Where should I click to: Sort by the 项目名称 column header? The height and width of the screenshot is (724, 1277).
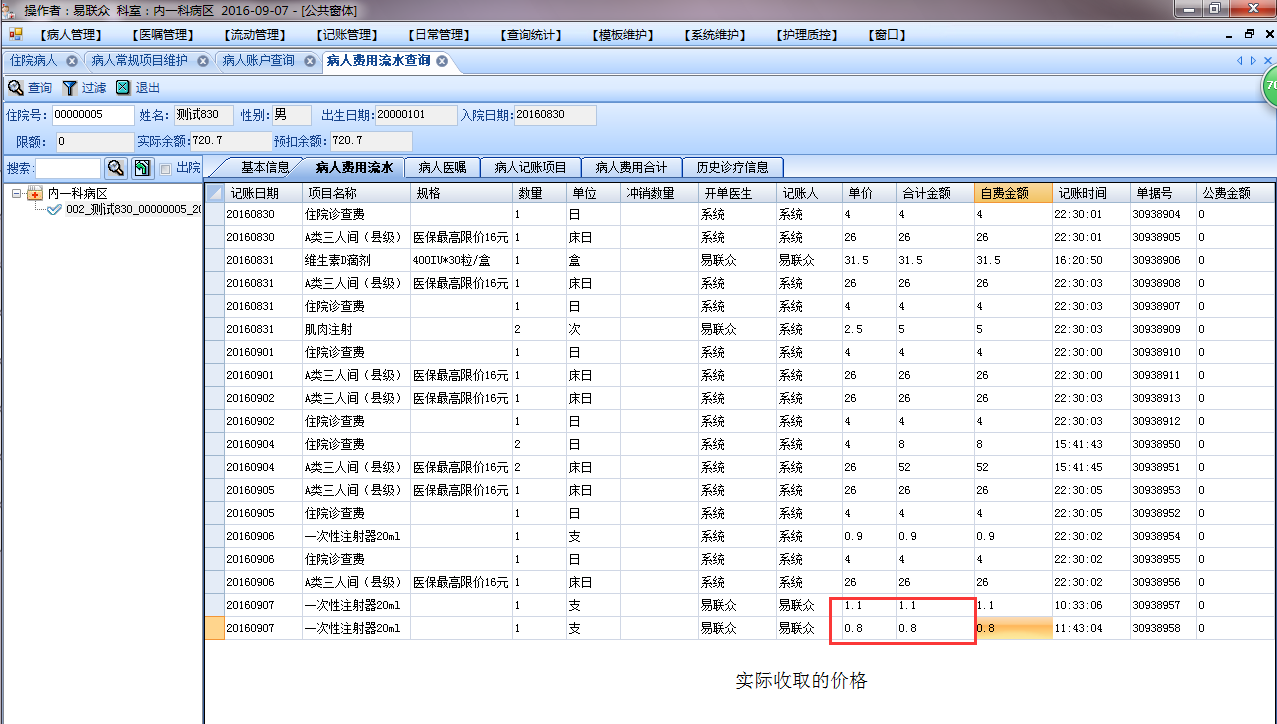(356, 193)
